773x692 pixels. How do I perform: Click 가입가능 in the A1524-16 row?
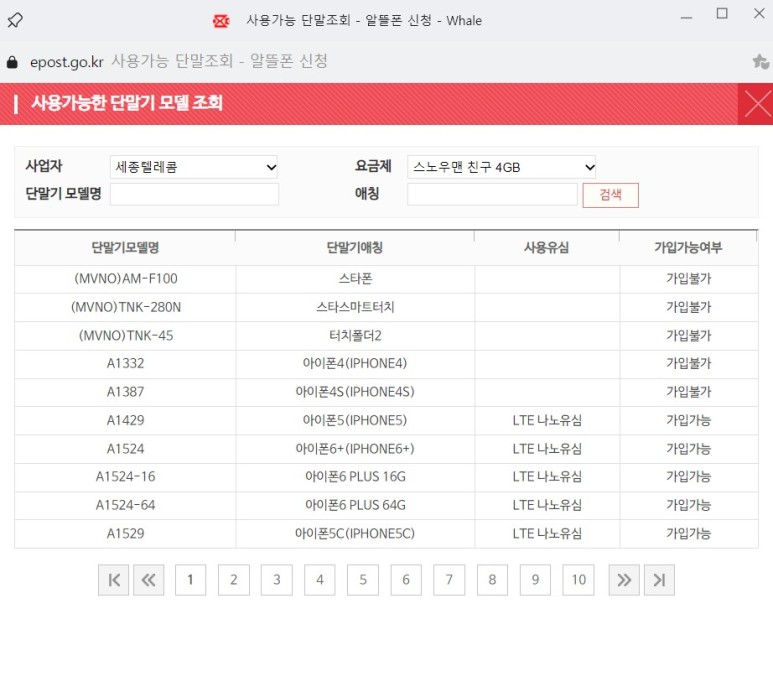689,477
